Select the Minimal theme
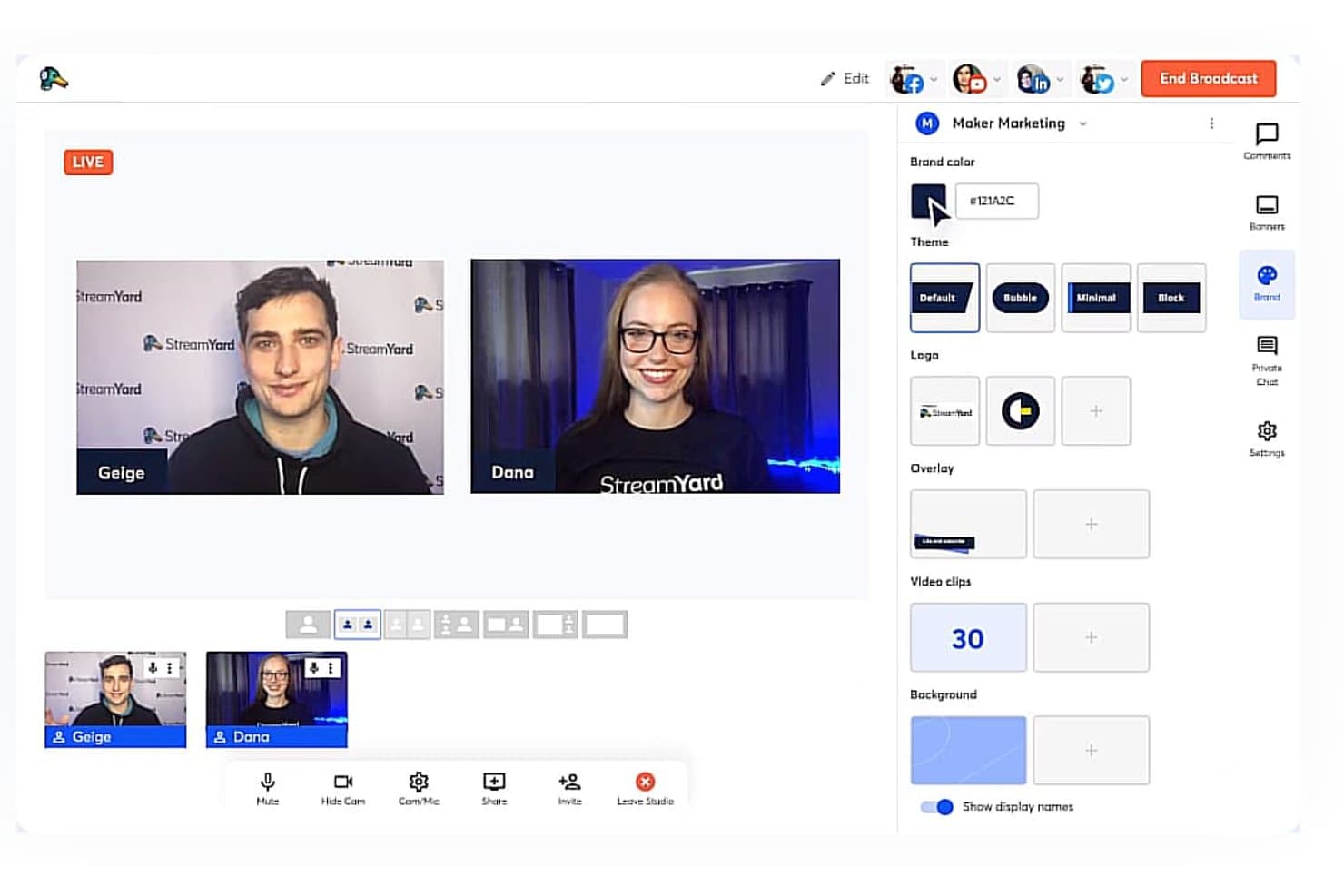This screenshot has height=896, width=1344. [1096, 298]
